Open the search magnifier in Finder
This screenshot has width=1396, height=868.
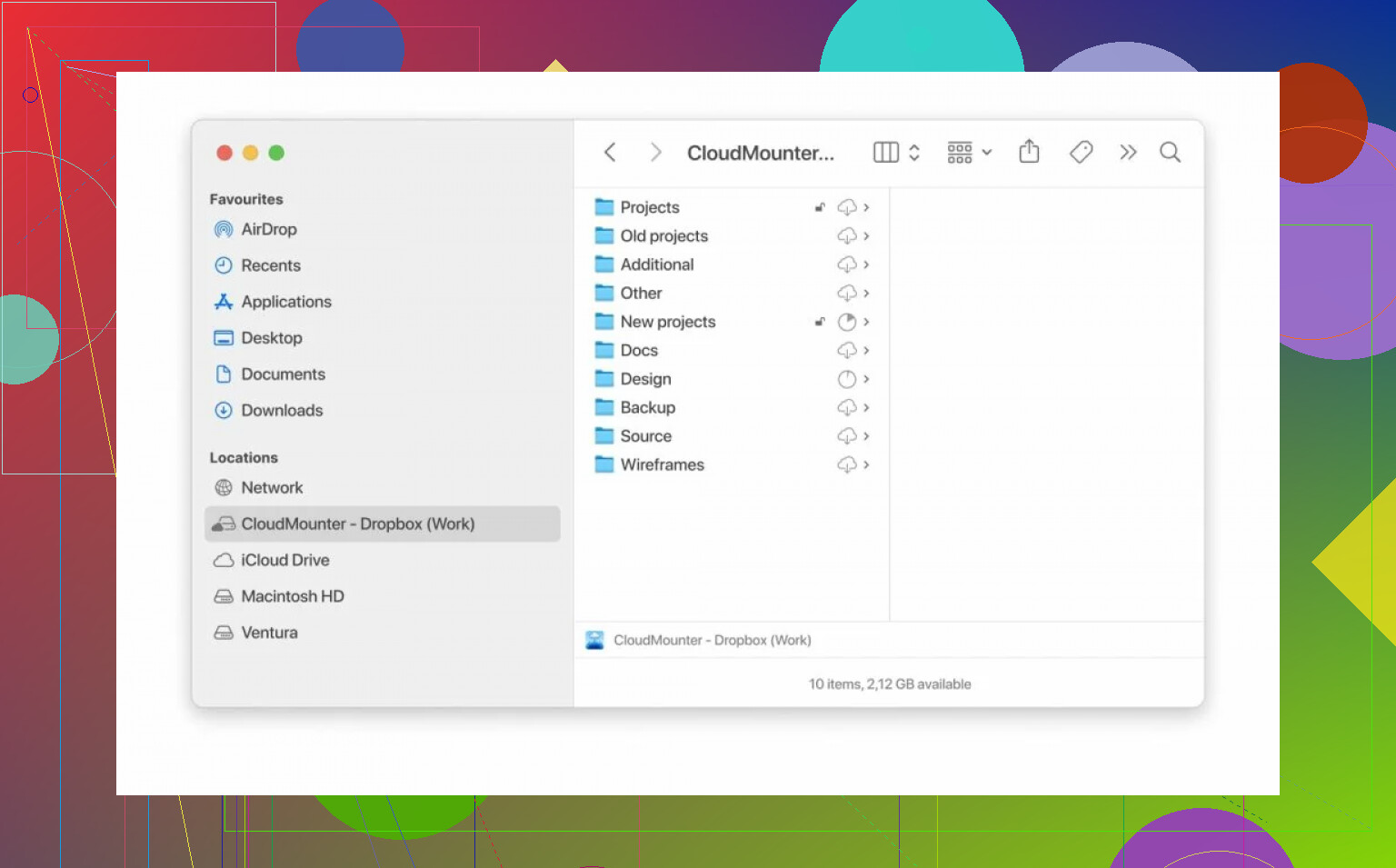(1170, 153)
